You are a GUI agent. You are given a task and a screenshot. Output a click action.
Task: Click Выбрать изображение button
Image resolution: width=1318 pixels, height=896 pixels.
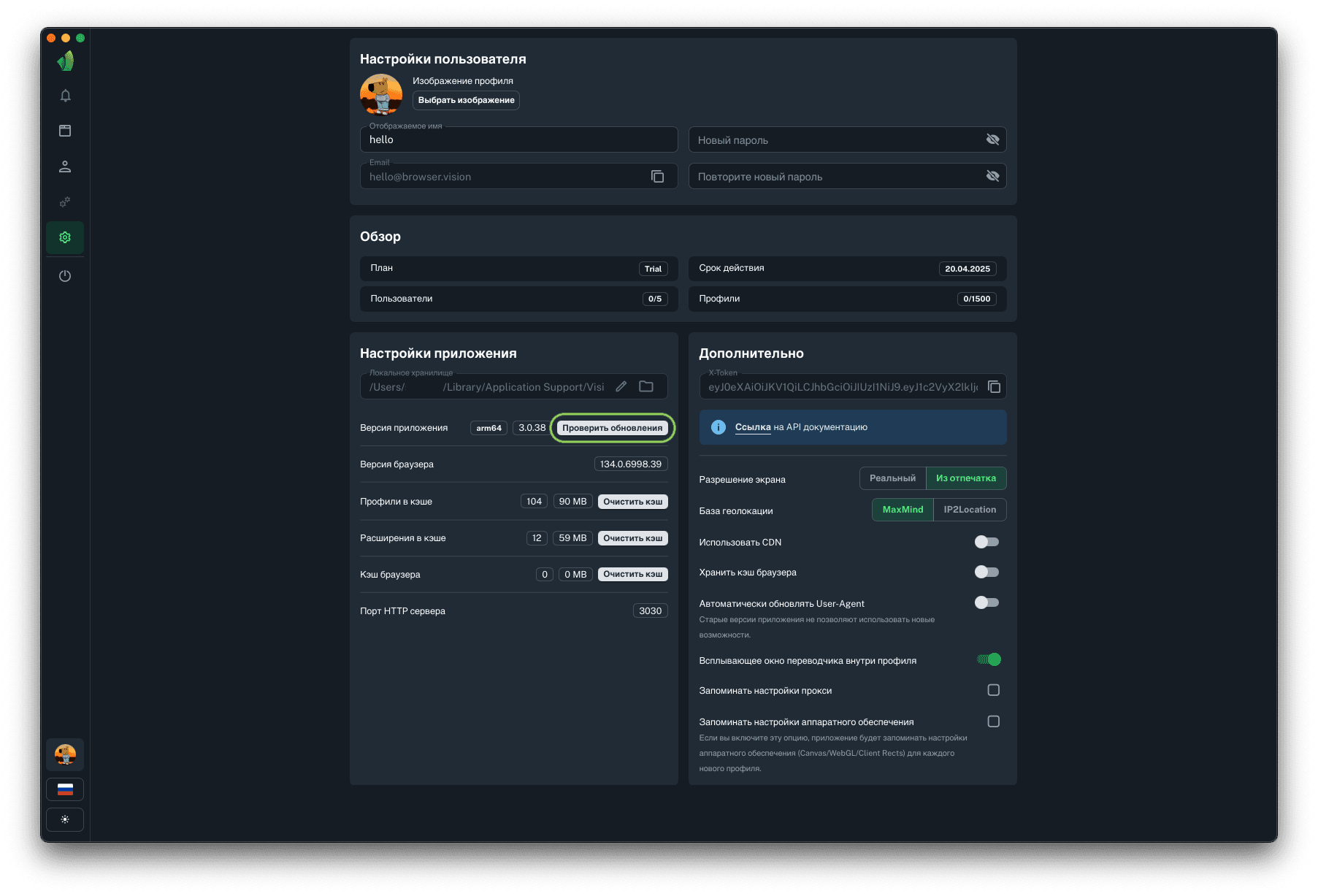click(x=466, y=100)
